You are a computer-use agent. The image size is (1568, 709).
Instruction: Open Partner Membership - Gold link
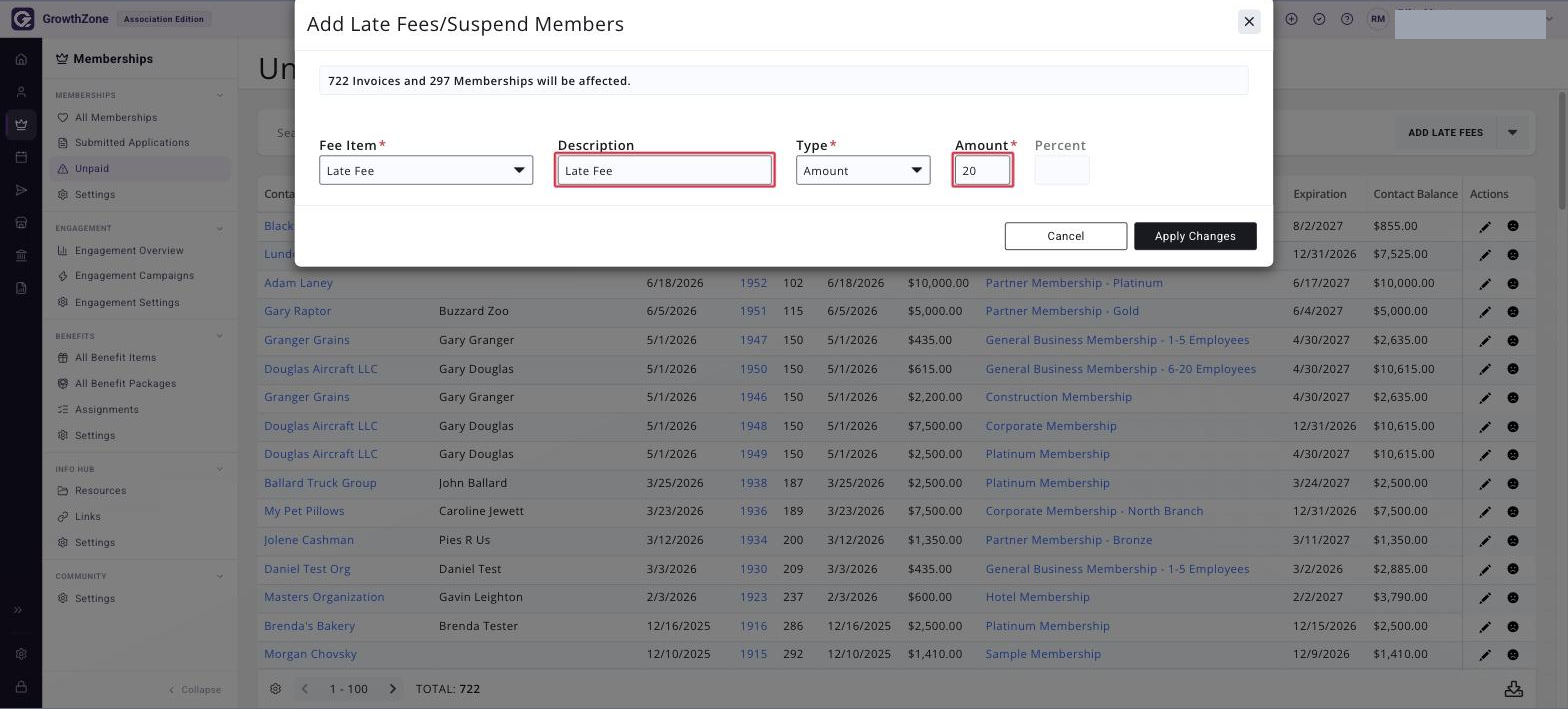coord(1062,311)
